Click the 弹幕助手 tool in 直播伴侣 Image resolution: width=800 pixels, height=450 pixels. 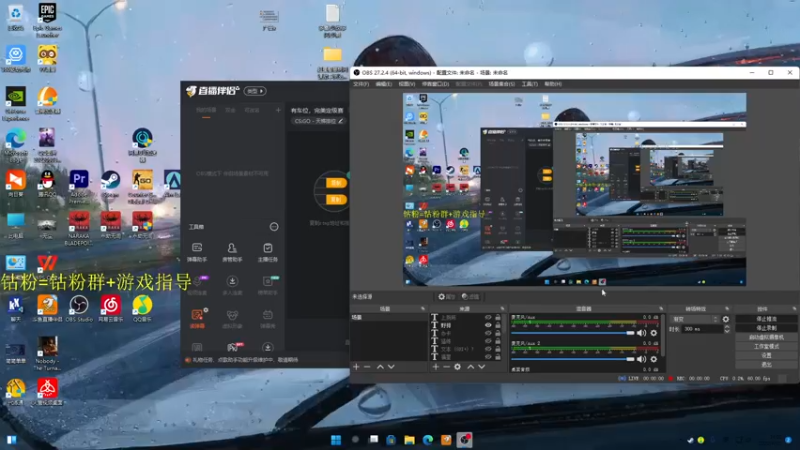tap(197, 252)
